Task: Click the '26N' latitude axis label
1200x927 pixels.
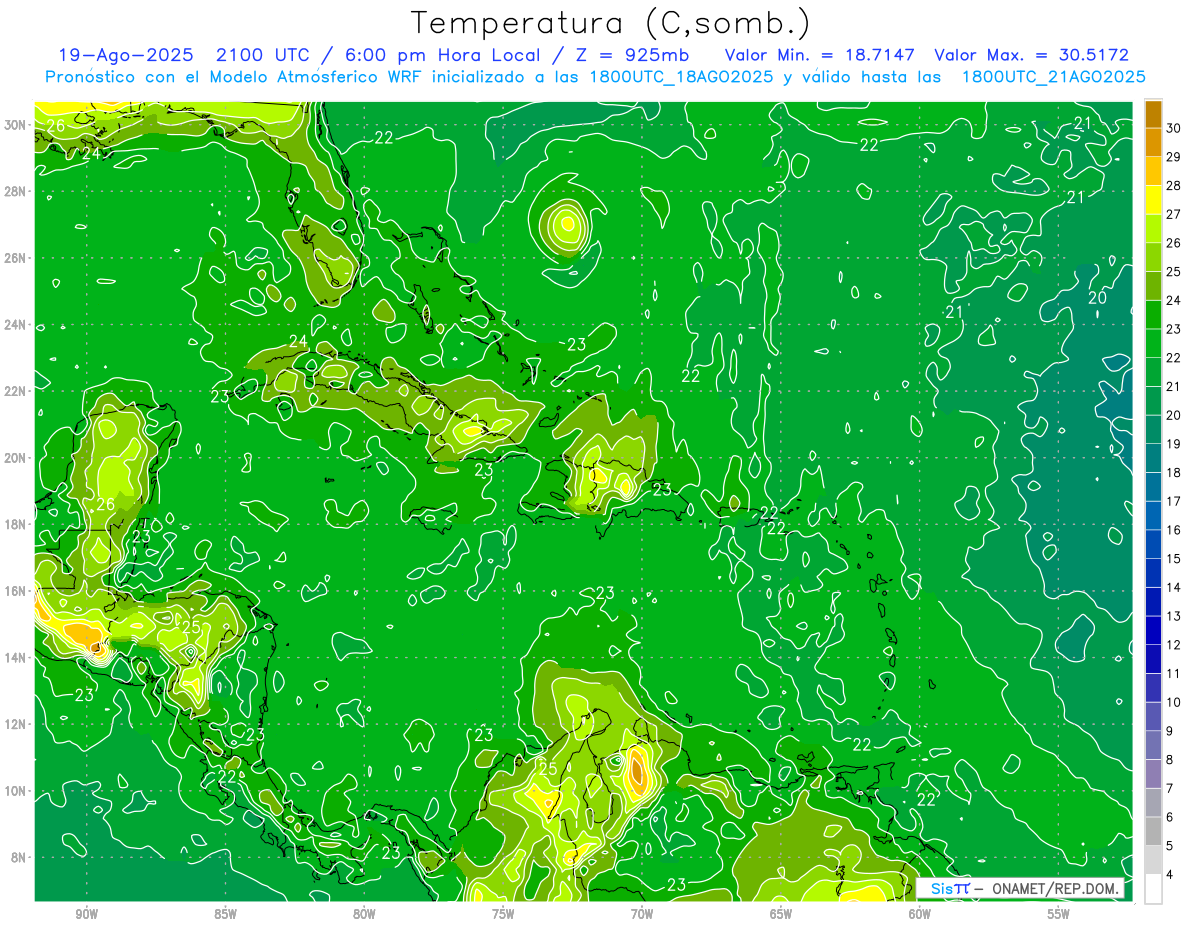Action: (x=16, y=258)
